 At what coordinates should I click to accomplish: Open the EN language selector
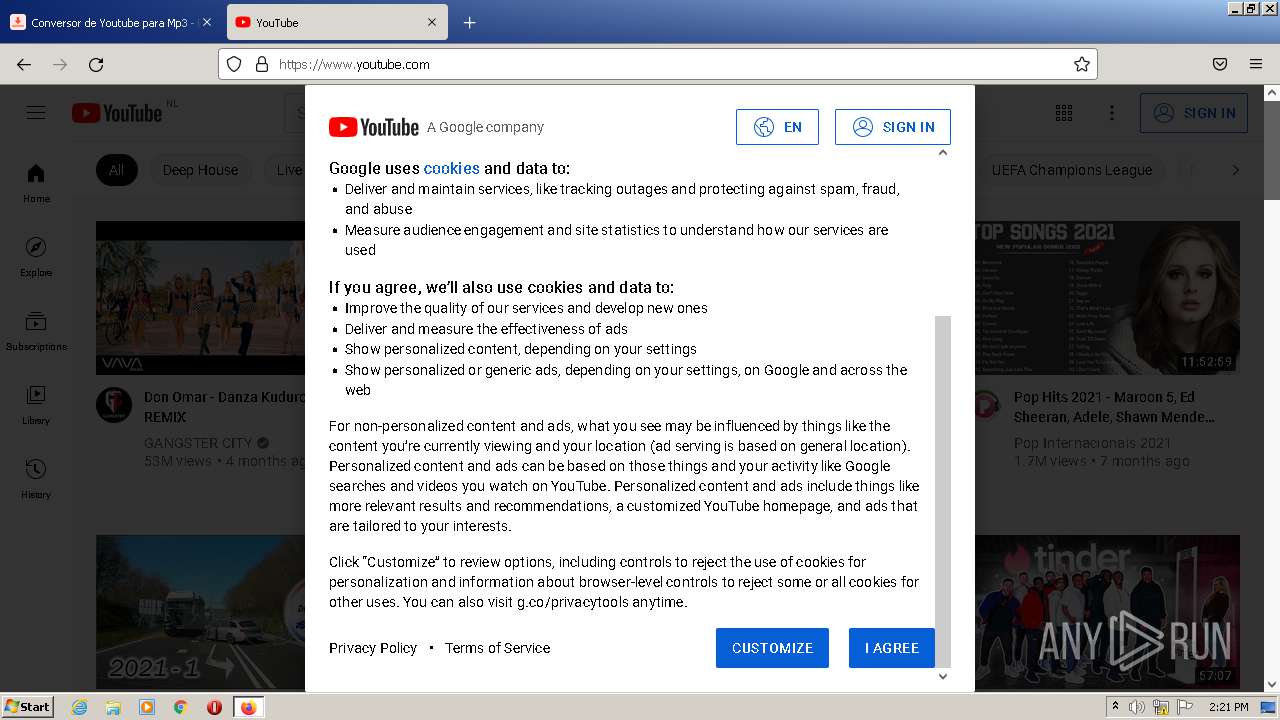777,127
